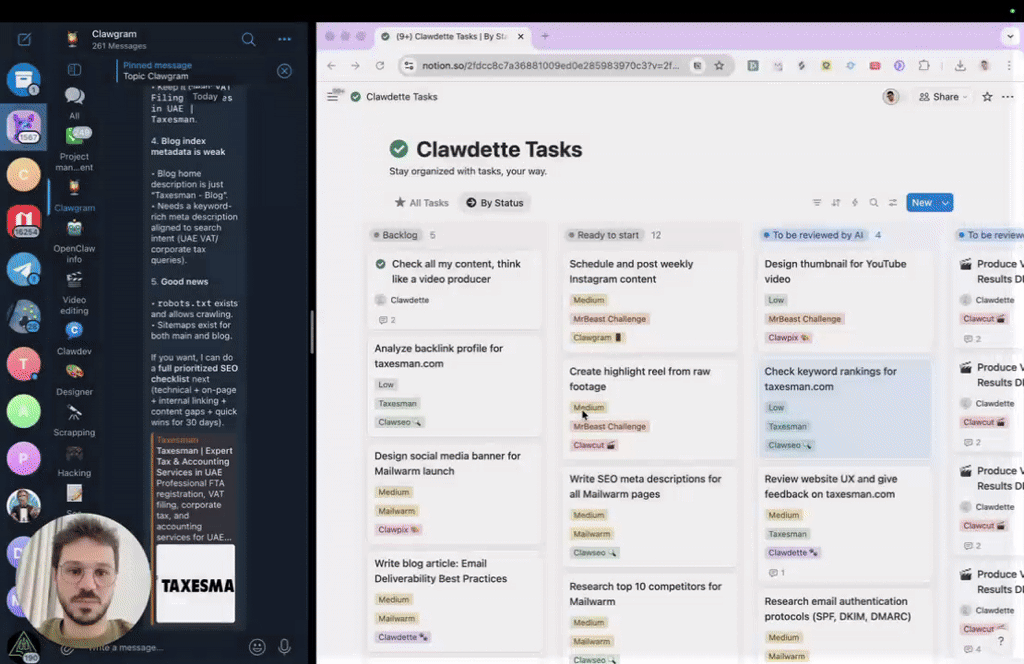Toggle checkmark on Check all my content card

tap(381, 264)
